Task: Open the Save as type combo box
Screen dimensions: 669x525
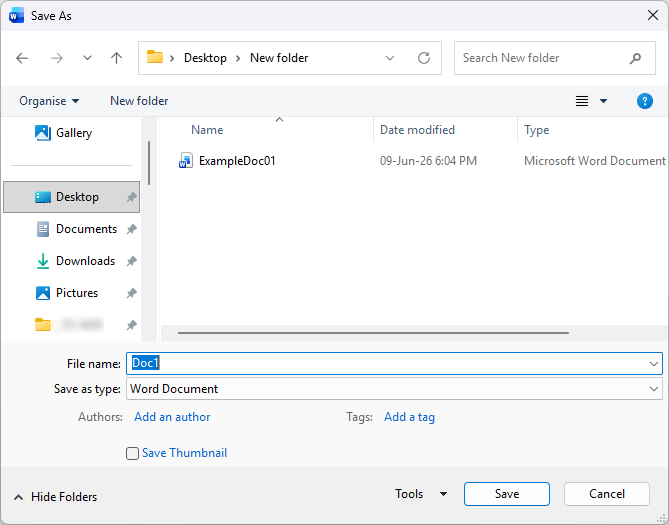Action: (394, 389)
